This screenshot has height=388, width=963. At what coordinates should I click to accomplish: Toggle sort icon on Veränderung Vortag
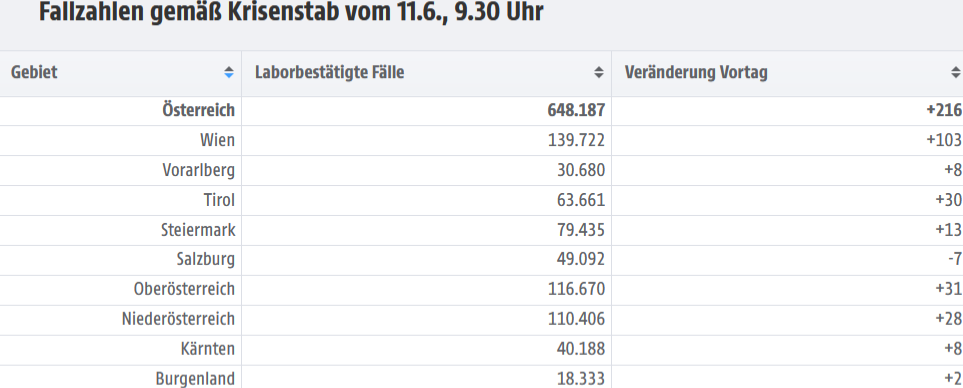point(956,73)
